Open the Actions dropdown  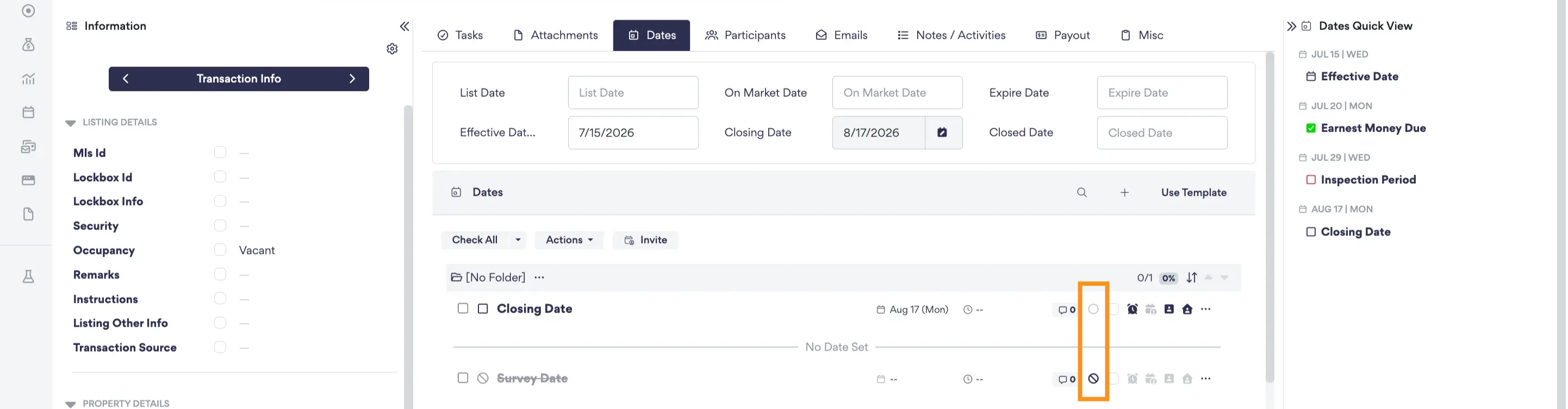pyautogui.click(x=569, y=240)
